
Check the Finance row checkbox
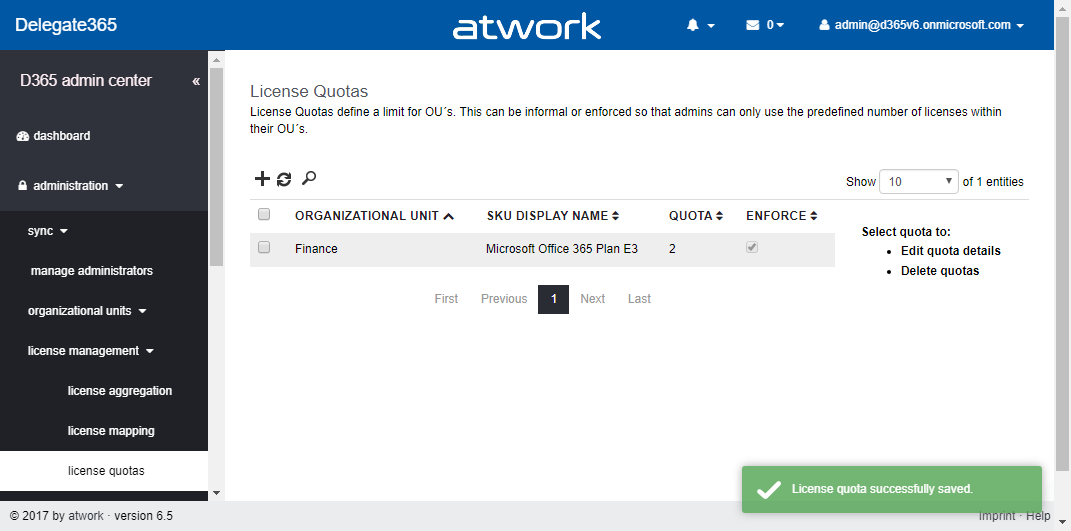264,248
